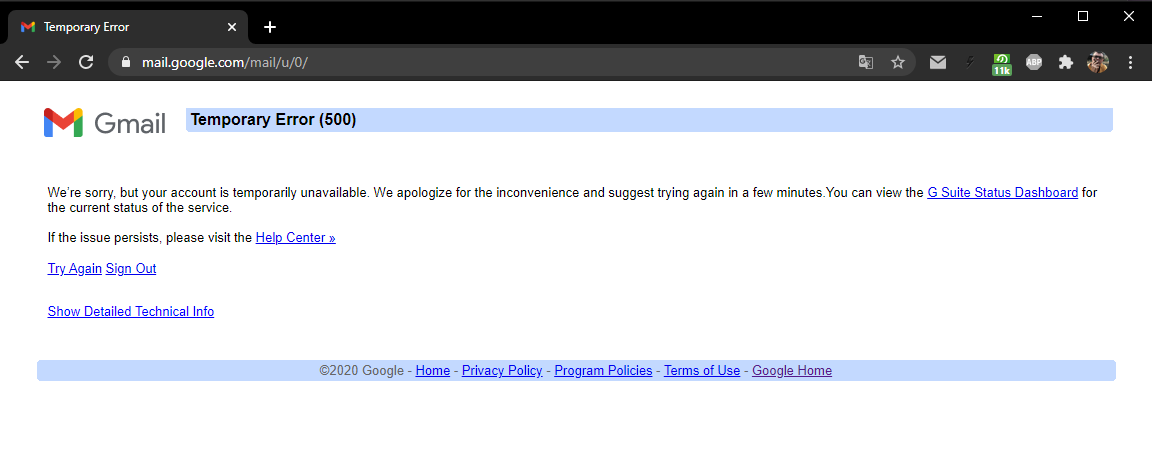This screenshot has height=462, width=1152.
Task: Open the Privacy Policy footer link
Action: [x=502, y=370]
